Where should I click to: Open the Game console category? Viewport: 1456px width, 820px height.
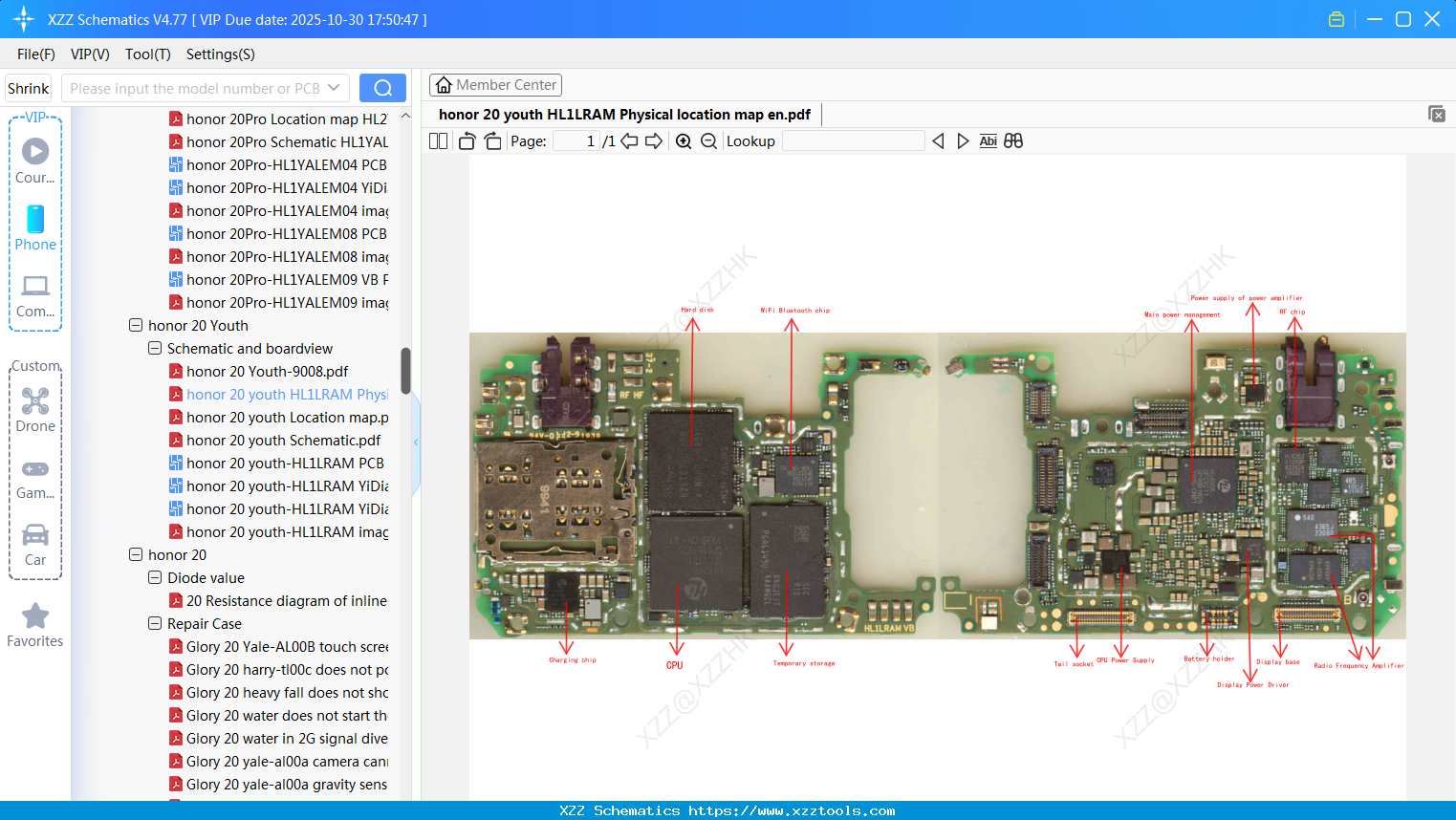pos(35,478)
